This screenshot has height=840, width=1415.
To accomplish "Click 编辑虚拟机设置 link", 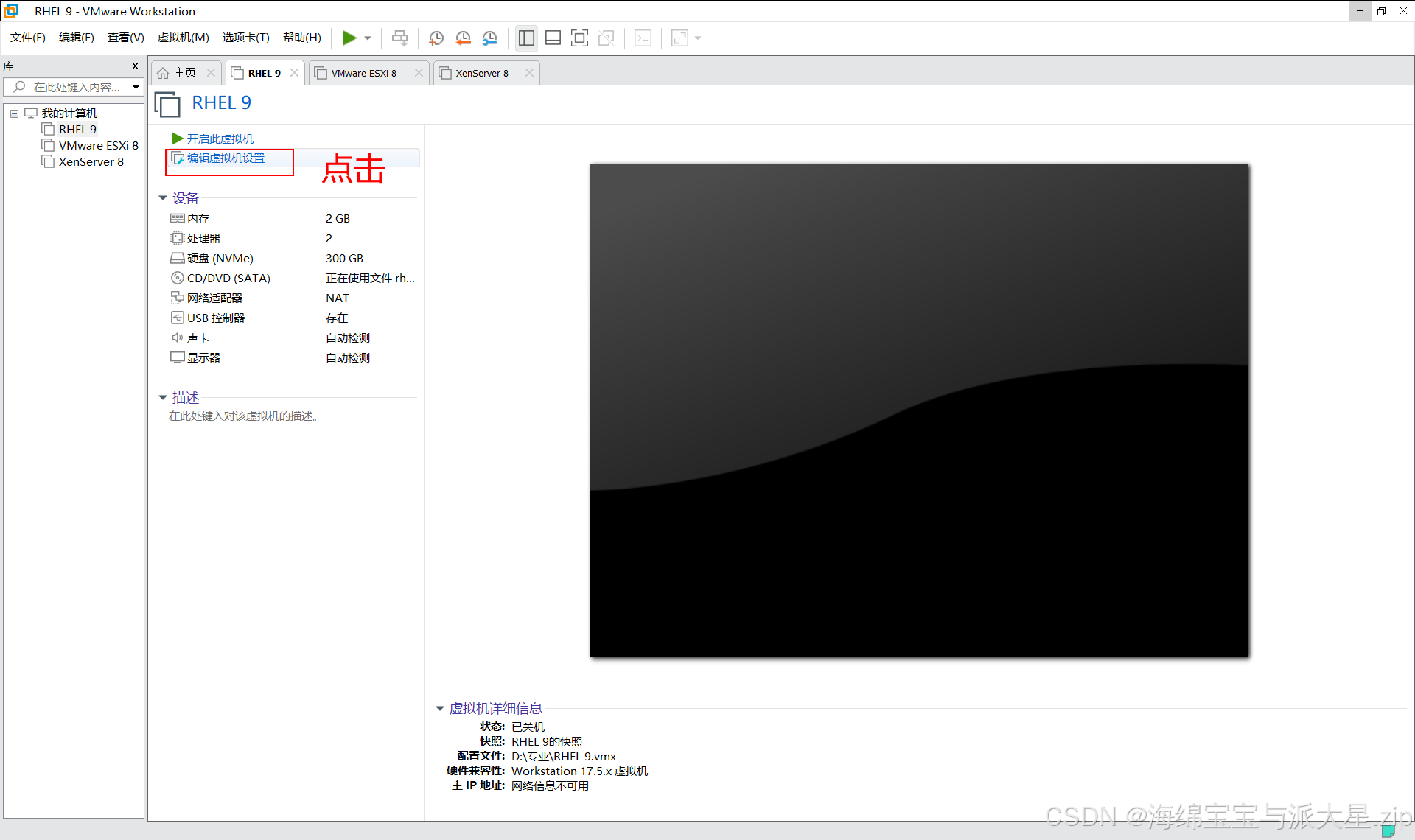I will pos(226,158).
